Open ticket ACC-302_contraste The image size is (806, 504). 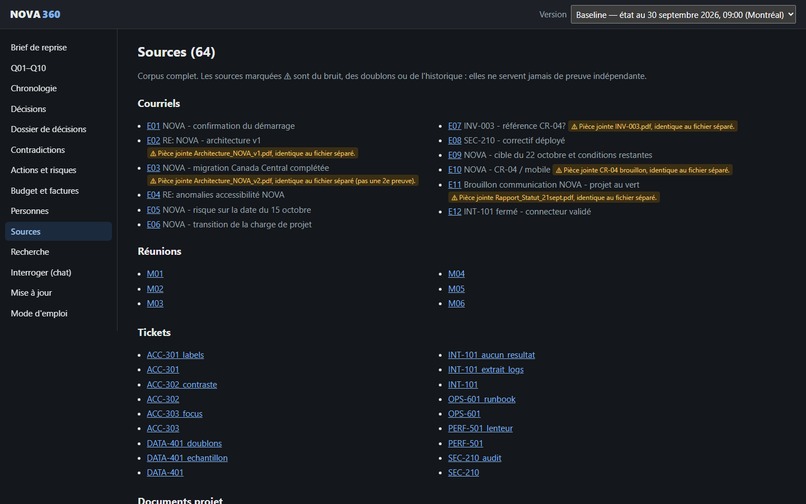pos(182,385)
